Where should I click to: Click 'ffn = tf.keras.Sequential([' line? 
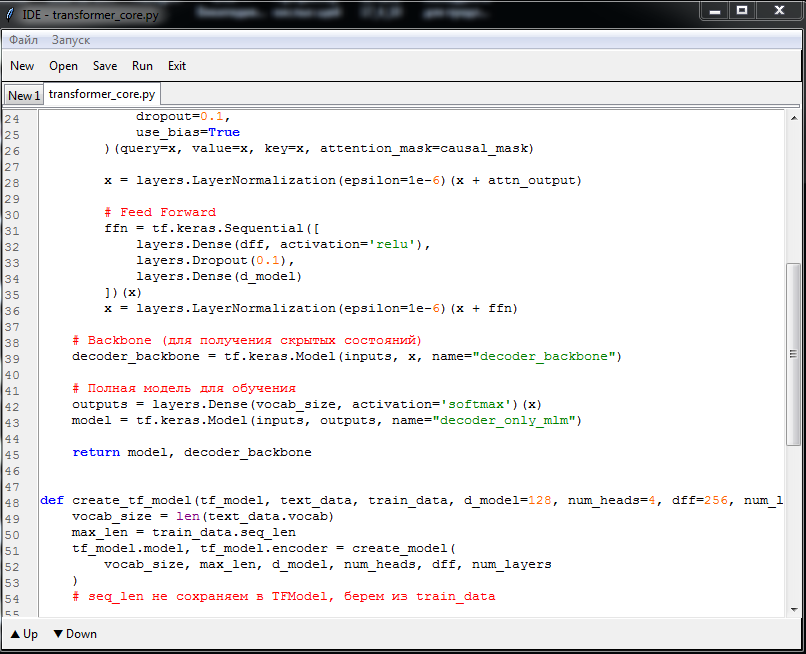click(x=211, y=228)
